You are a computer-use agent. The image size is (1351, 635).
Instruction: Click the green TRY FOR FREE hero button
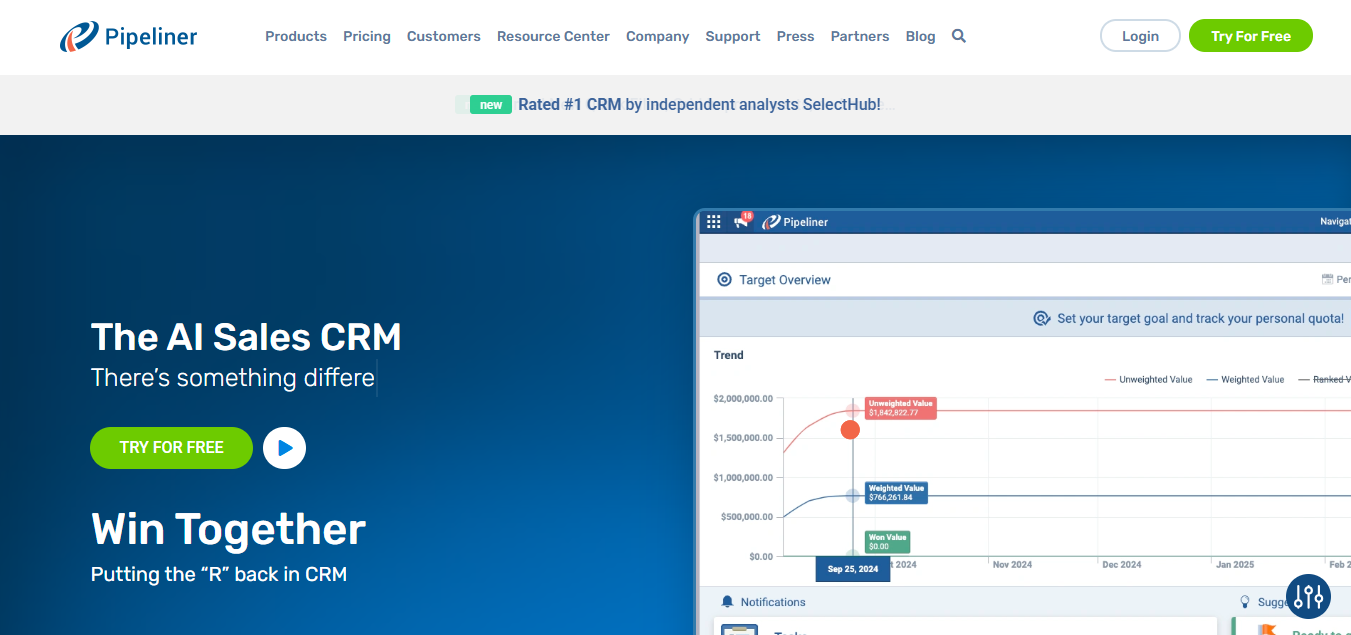[172, 448]
